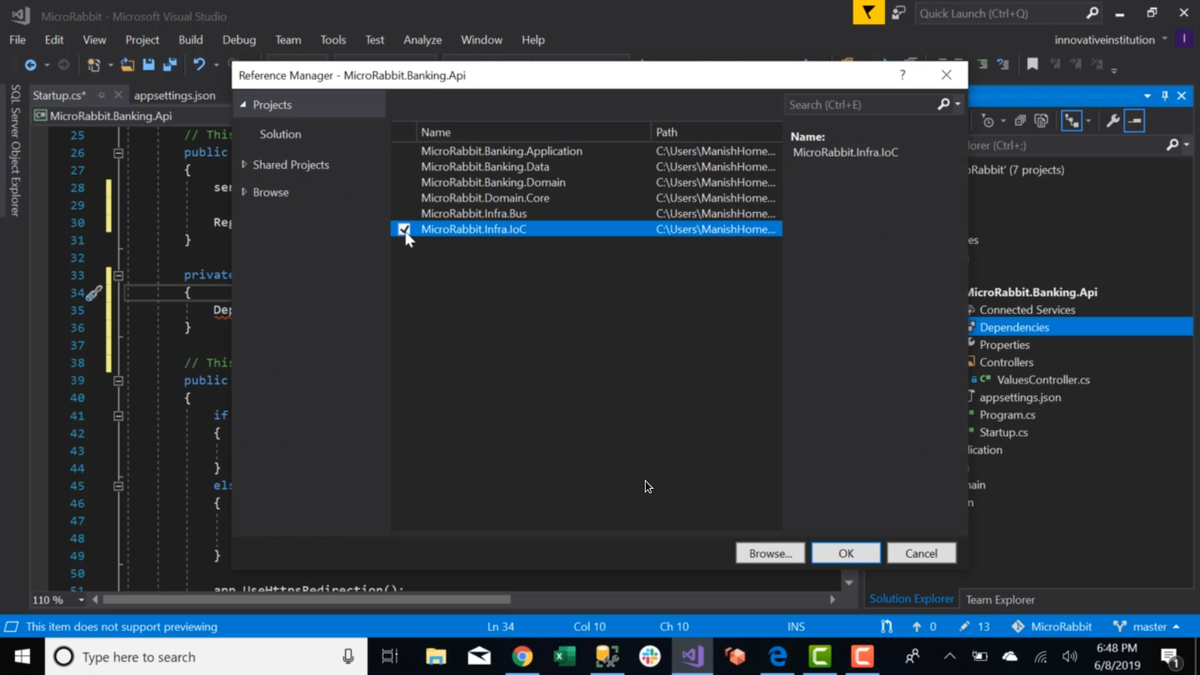Click the New Project toolbar icon
Image resolution: width=1200 pixels, height=675 pixels.
click(x=94, y=65)
